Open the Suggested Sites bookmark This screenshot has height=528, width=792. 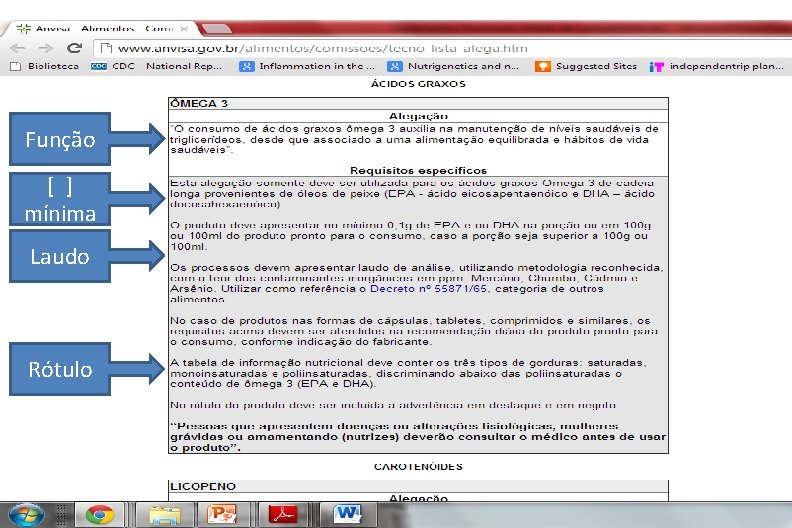pos(586,66)
